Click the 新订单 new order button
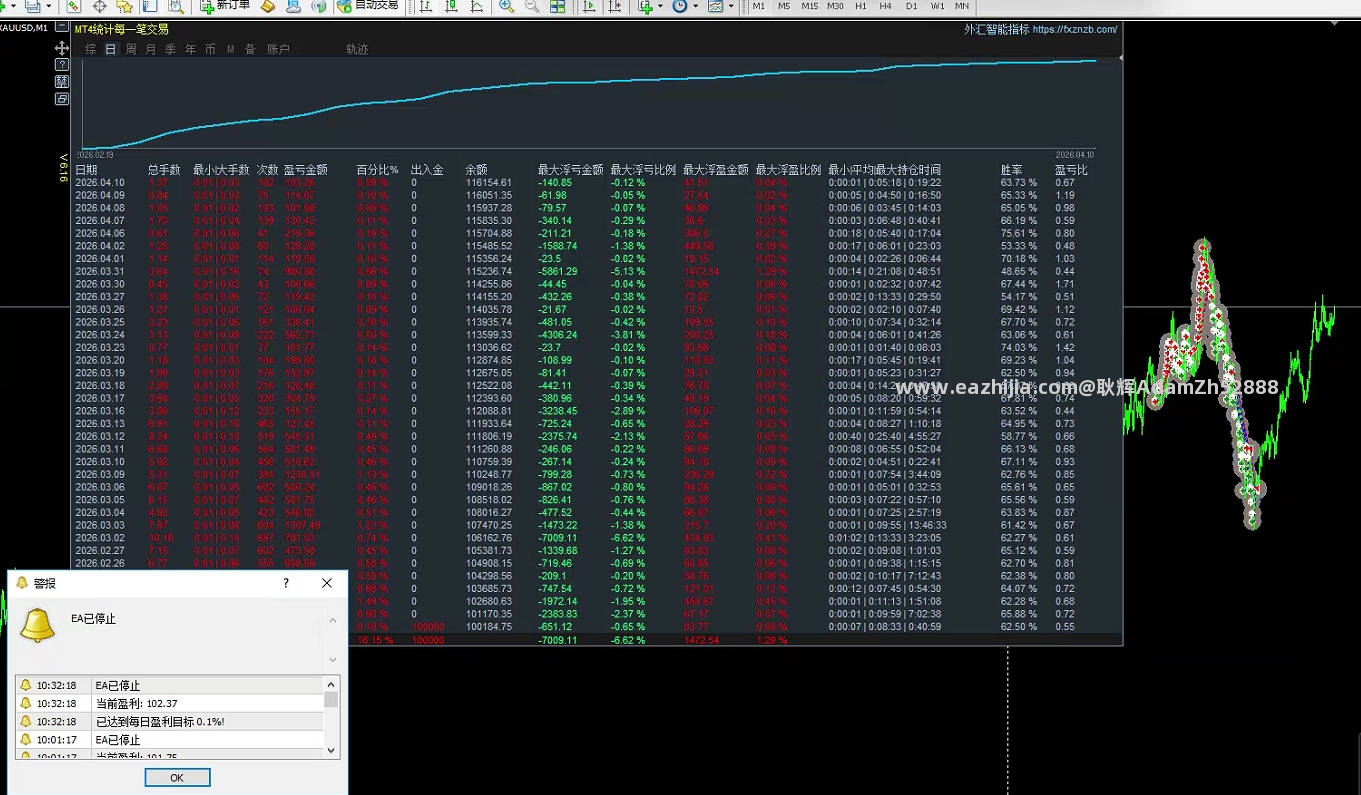The height and width of the screenshot is (795, 1361). [225, 6]
